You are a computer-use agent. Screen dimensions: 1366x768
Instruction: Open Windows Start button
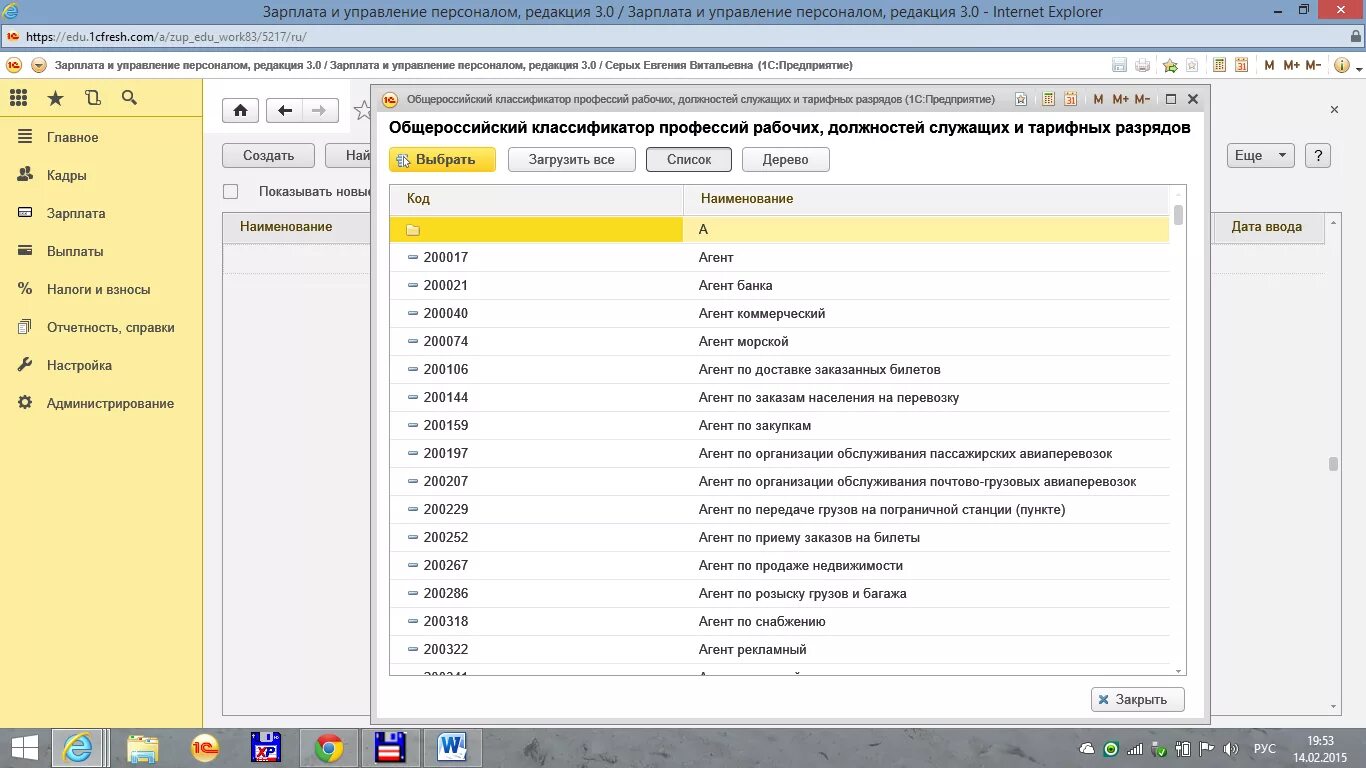pos(24,748)
